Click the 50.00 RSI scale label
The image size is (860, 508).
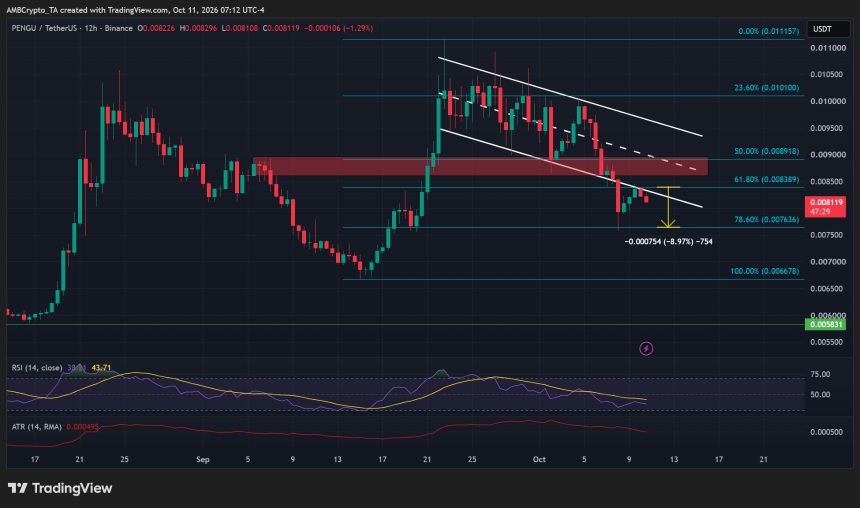click(x=820, y=394)
